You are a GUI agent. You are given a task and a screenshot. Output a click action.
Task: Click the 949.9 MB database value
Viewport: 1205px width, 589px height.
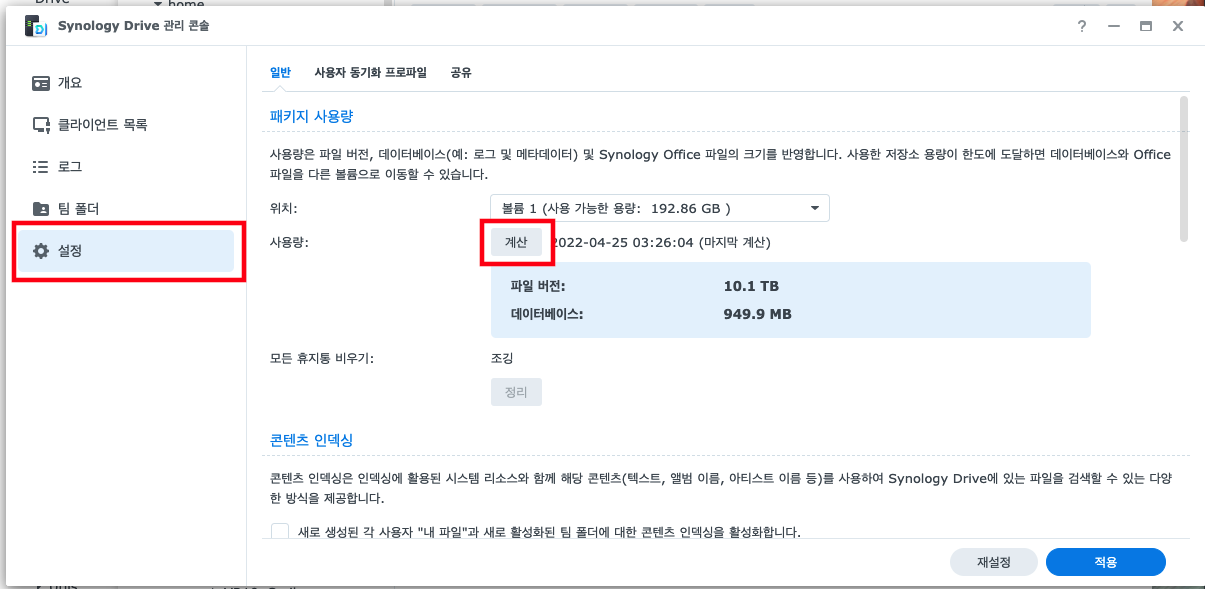tap(758, 313)
